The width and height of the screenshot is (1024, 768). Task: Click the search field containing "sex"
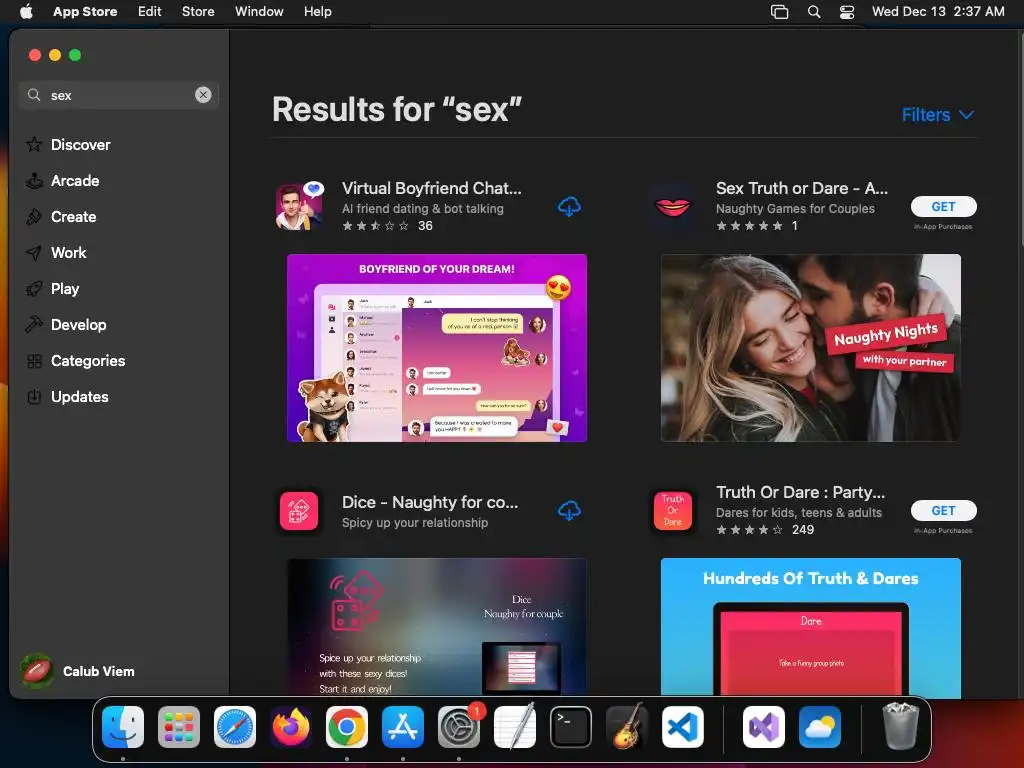coord(119,95)
